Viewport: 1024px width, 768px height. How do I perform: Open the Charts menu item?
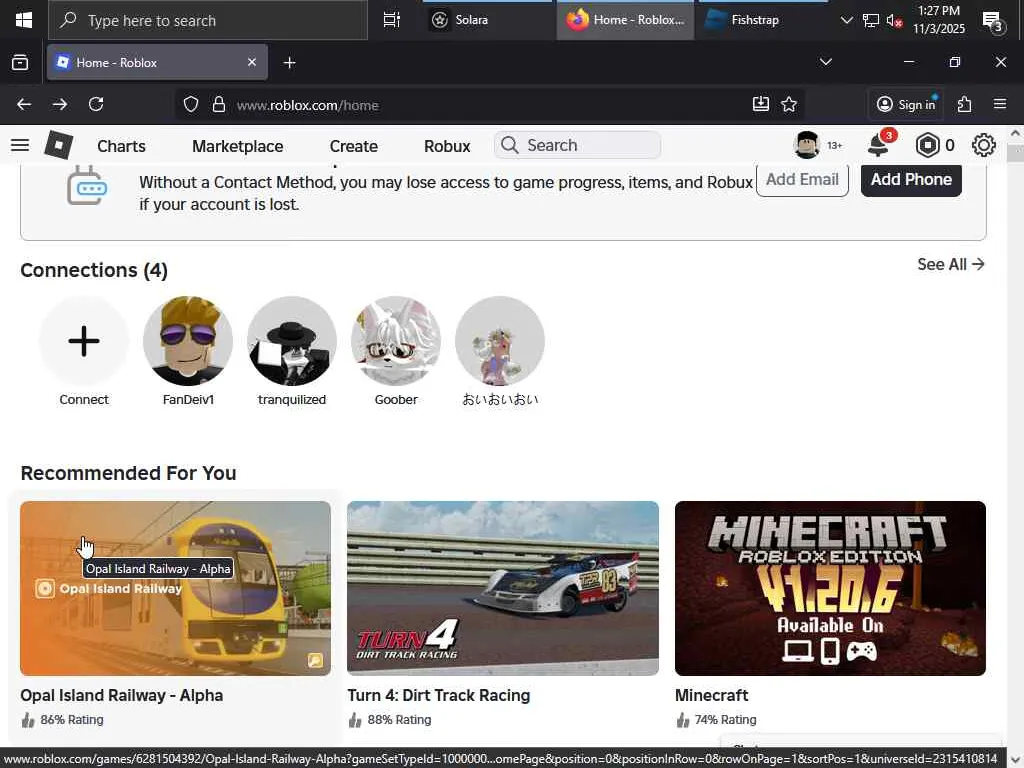[121, 146]
